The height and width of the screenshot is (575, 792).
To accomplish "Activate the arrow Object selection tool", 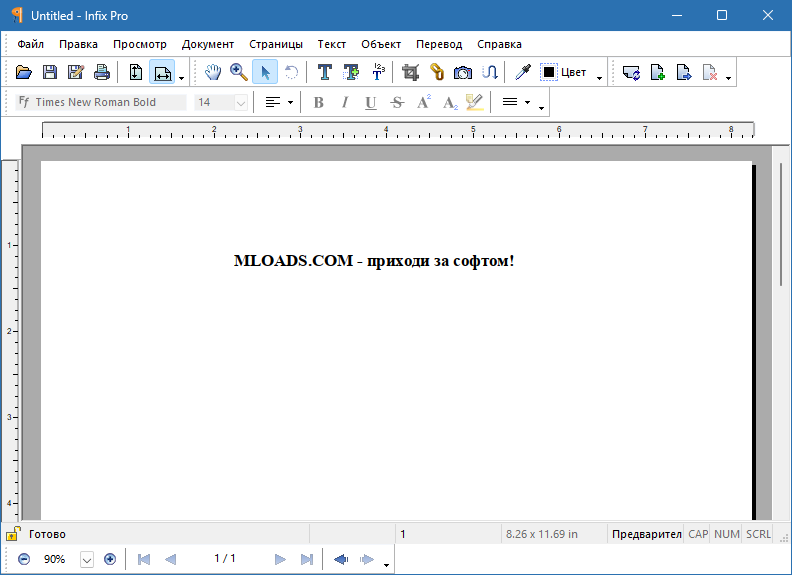I will tap(265, 72).
